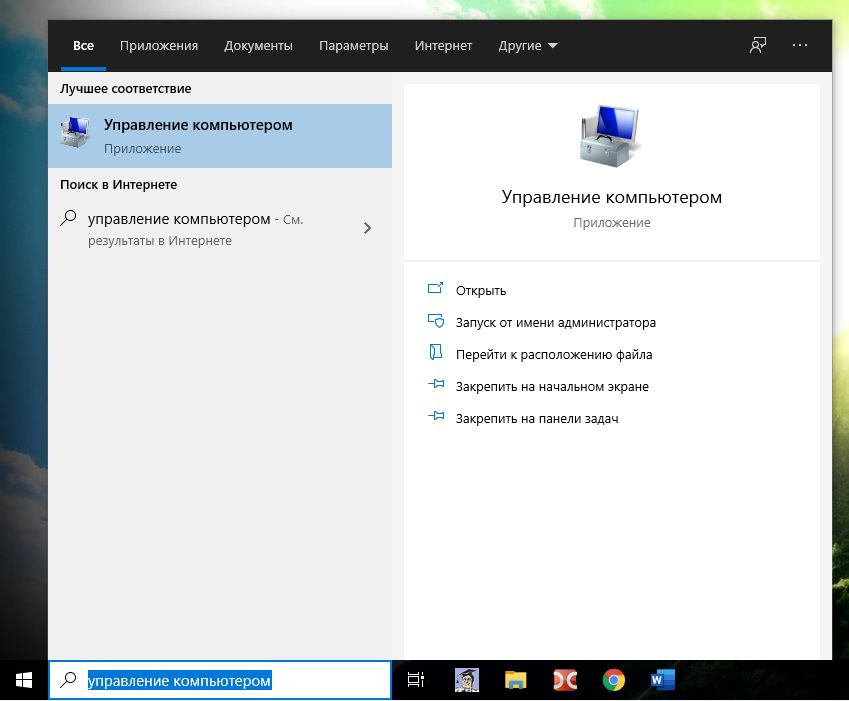The image size is (849, 701).
Task: Click the Лучшее соответствие heading
Action: click(x=126, y=88)
